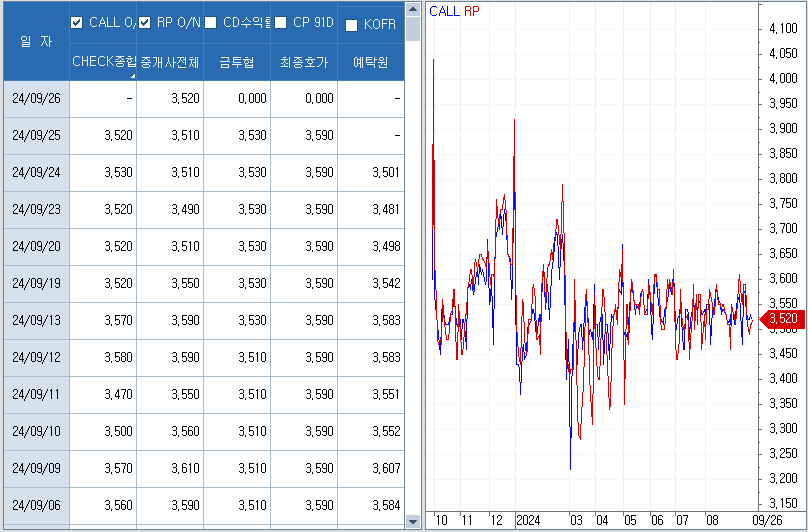The height and width of the screenshot is (532, 808).
Task: Tick the KOFR checkbox
Action: pos(351,26)
